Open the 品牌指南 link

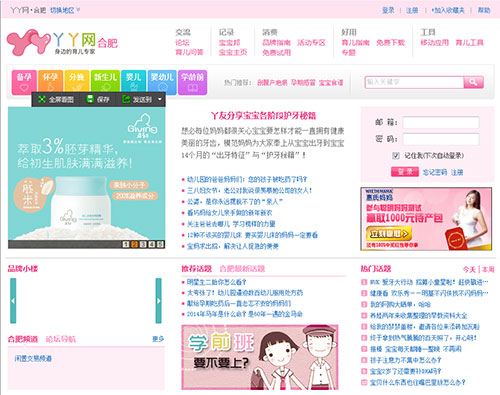276,43
